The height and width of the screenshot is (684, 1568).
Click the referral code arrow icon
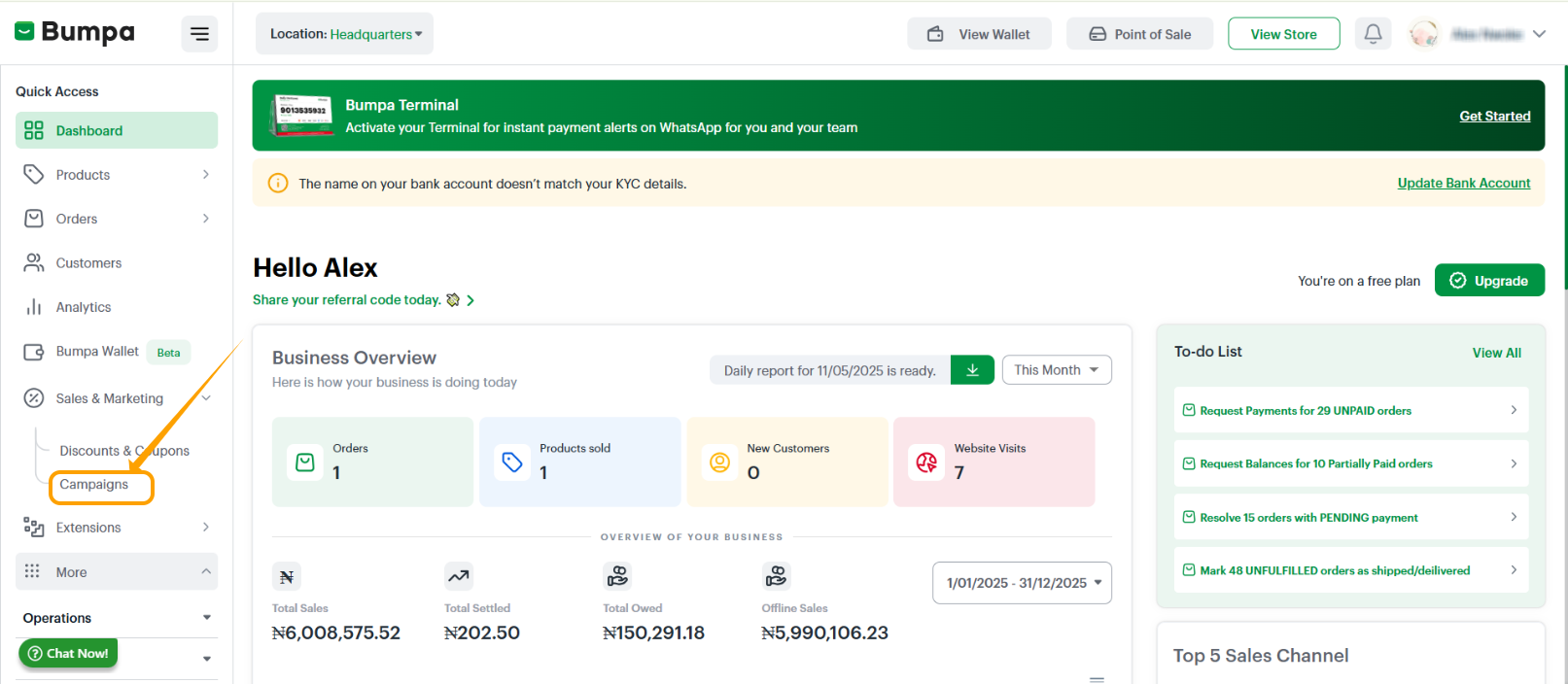point(470,300)
